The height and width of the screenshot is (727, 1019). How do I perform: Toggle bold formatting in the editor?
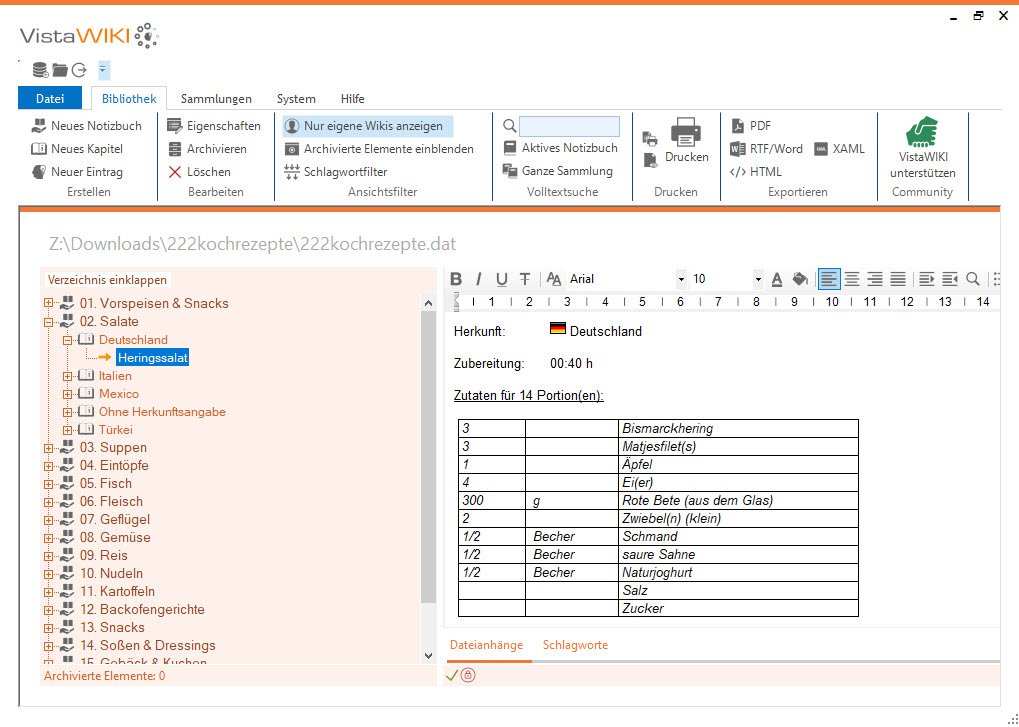tap(456, 279)
